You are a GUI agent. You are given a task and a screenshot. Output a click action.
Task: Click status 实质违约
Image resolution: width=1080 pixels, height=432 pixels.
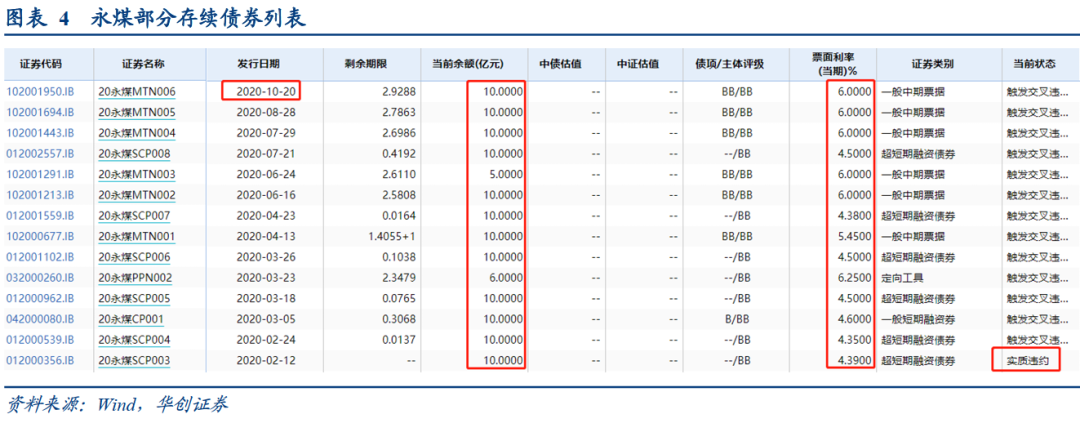1028,360
